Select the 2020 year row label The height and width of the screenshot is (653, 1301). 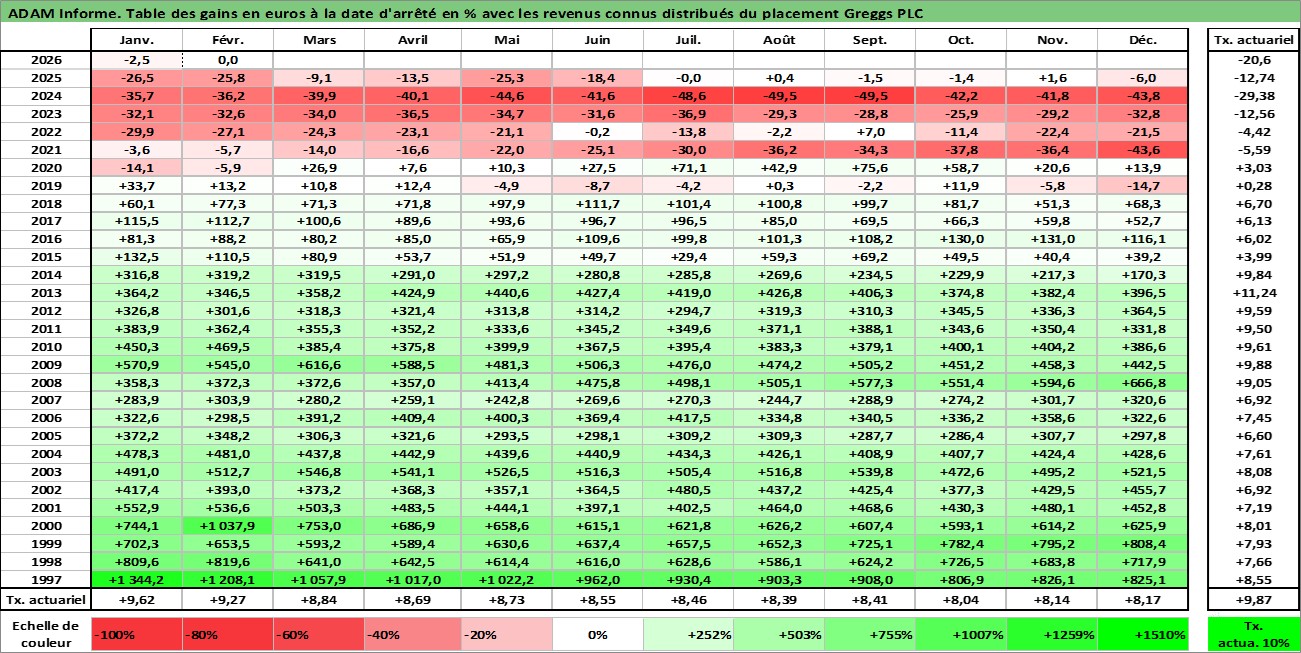click(x=44, y=168)
